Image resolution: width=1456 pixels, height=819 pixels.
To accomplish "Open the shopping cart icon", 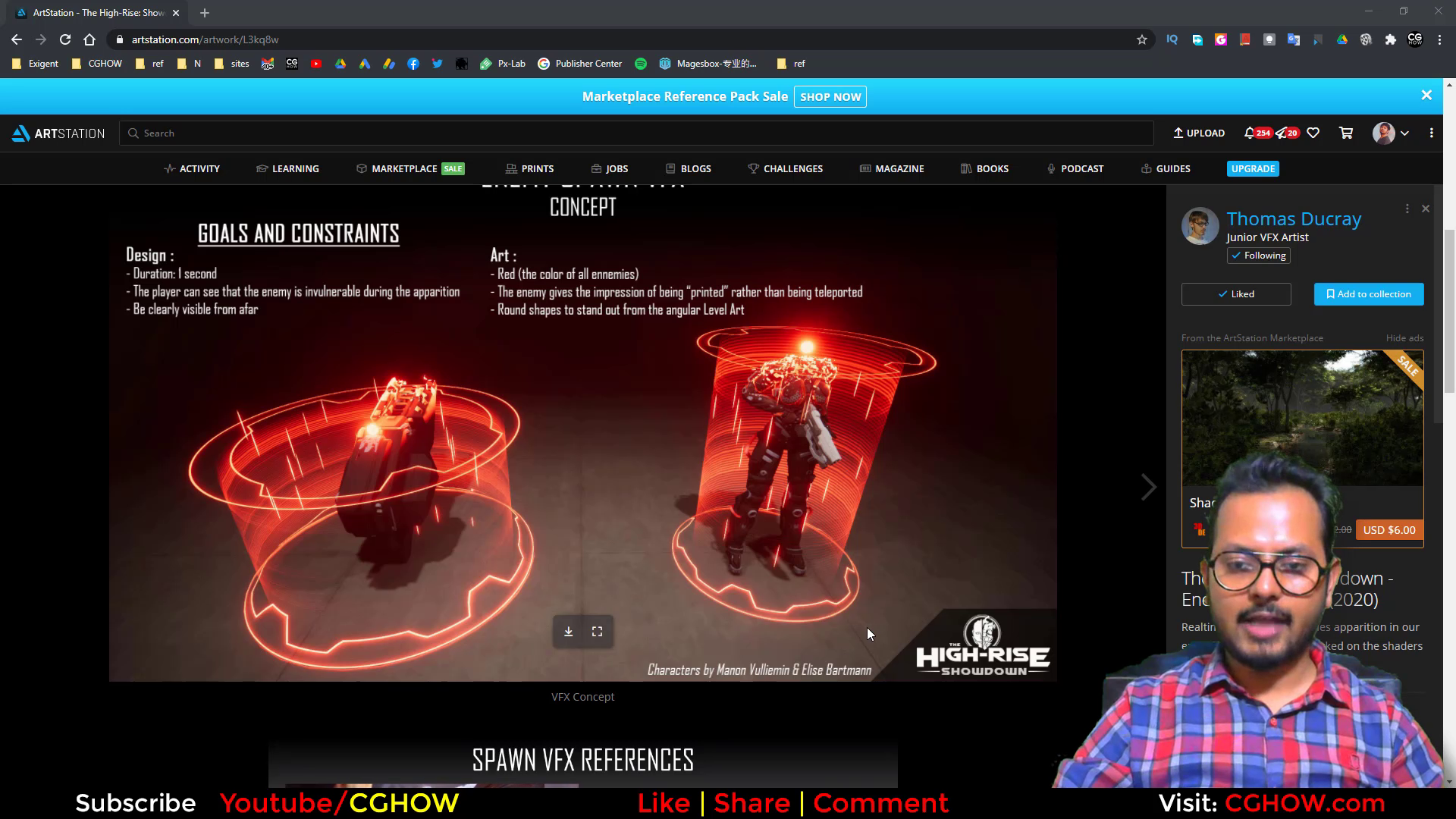I will [1345, 133].
